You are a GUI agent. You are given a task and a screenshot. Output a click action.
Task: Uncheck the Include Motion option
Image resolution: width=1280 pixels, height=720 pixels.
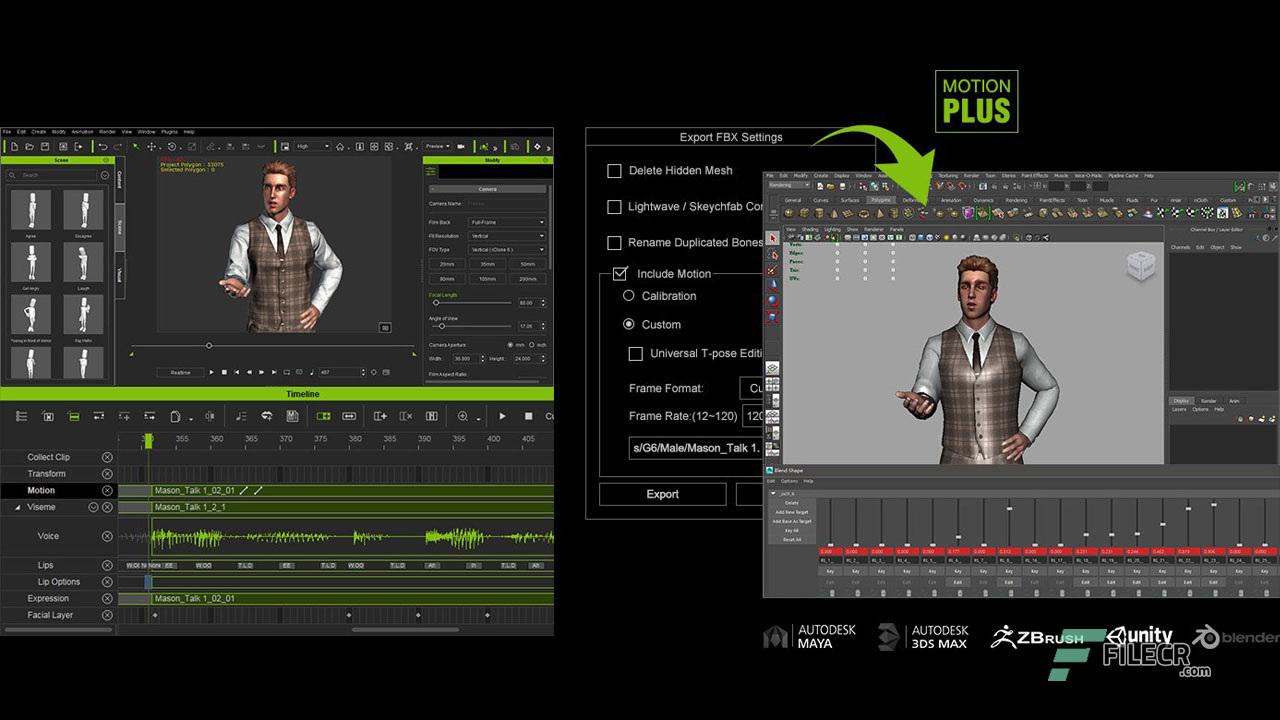coord(622,273)
